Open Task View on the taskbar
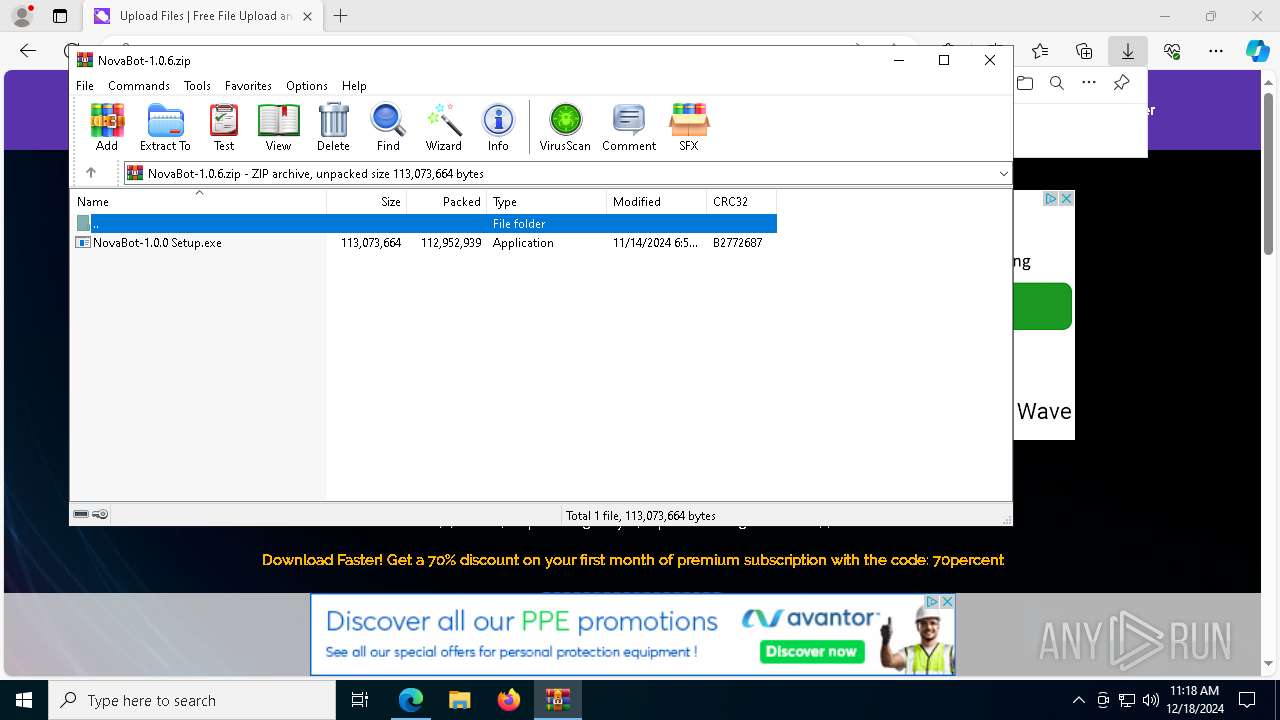Image resolution: width=1280 pixels, height=720 pixels. [x=360, y=700]
